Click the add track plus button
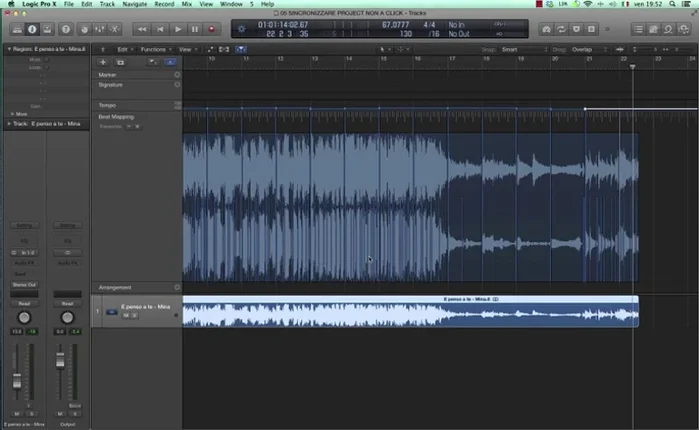The width and height of the screenshot is (699, 430). pos(103,62)
